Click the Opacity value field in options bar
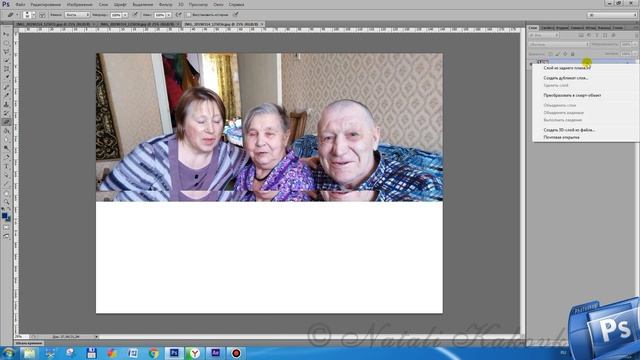 pyautogui.click(x=116, y=15)
